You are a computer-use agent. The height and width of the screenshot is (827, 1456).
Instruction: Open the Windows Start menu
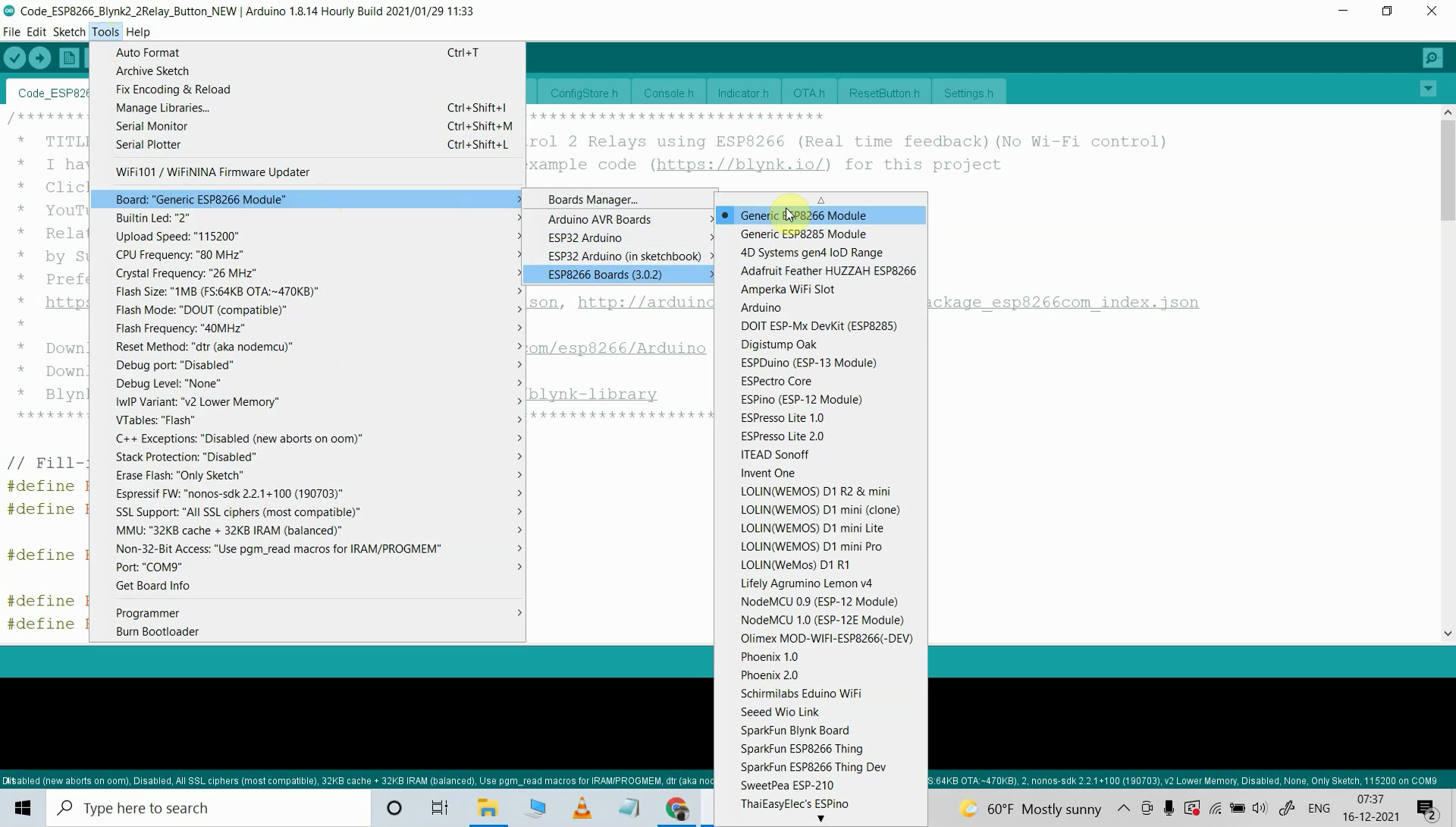coord(23,808)
